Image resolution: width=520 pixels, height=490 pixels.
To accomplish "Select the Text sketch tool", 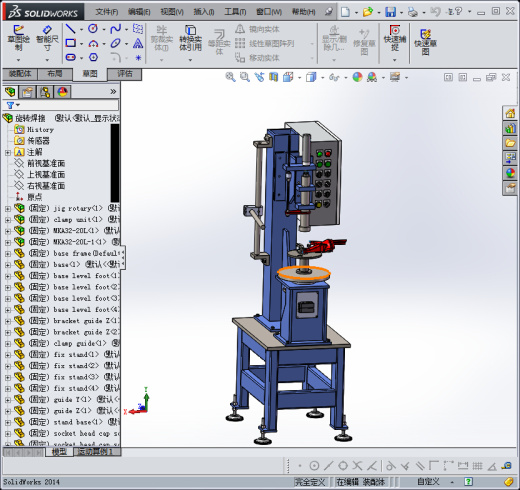I will pos(138,44).
